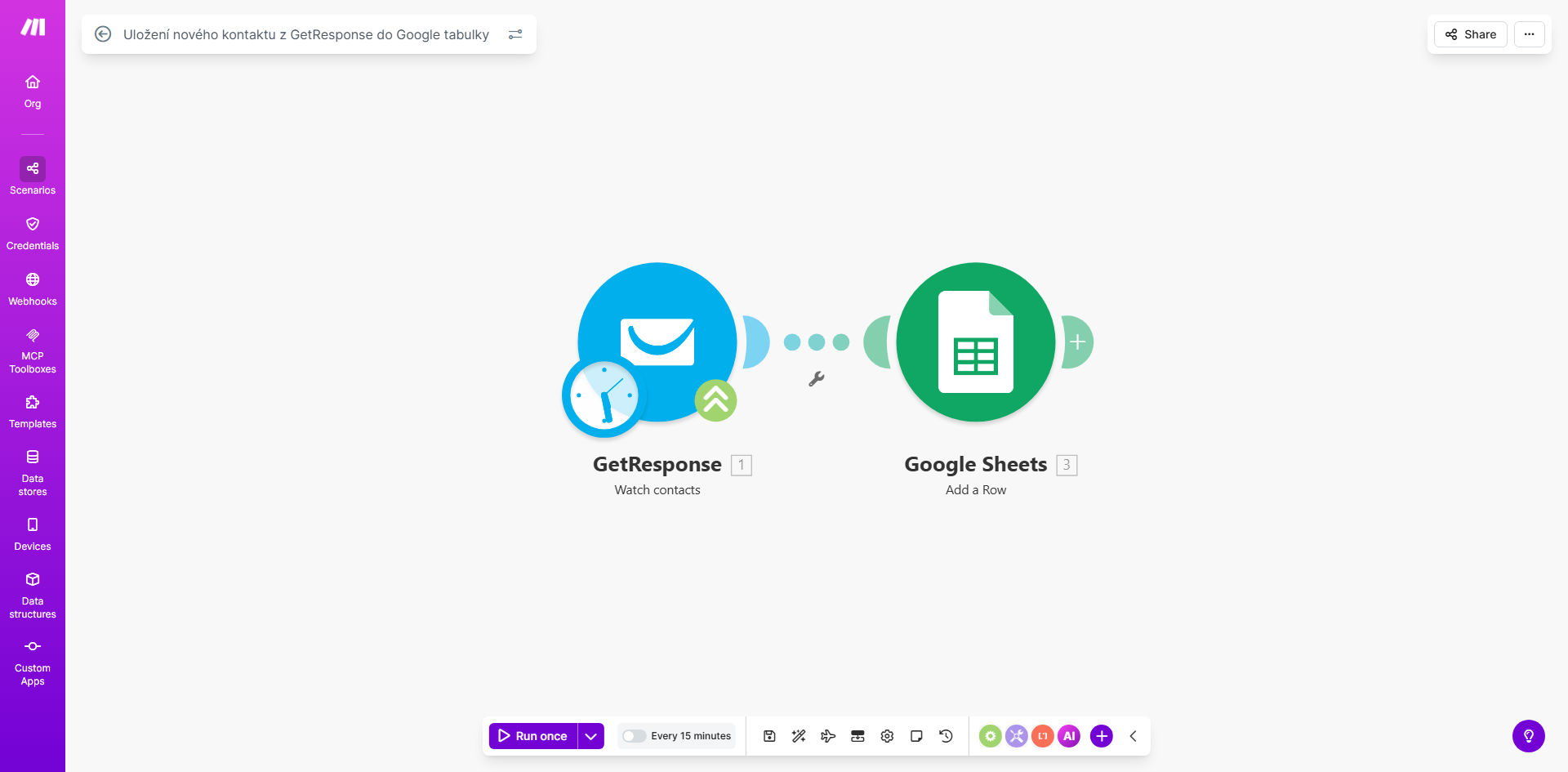Click the purple plus favorites button
1568x772 pixels.
point(1102,736)
